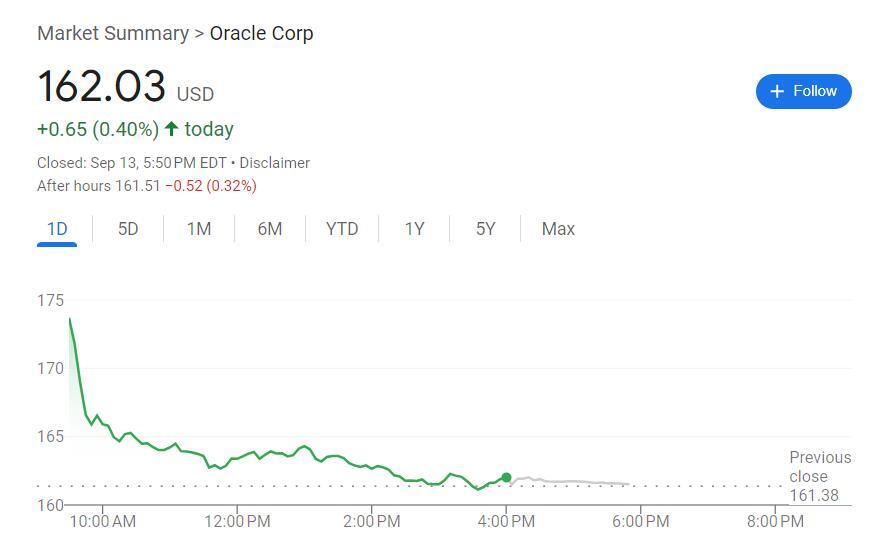Select the Max time range
891x559 pixels.
coord(558,229)
